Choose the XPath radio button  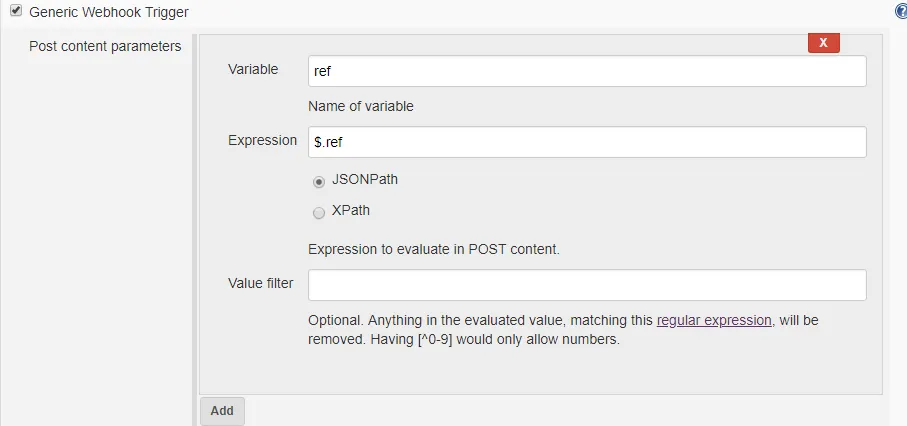(x=319, y=212)
